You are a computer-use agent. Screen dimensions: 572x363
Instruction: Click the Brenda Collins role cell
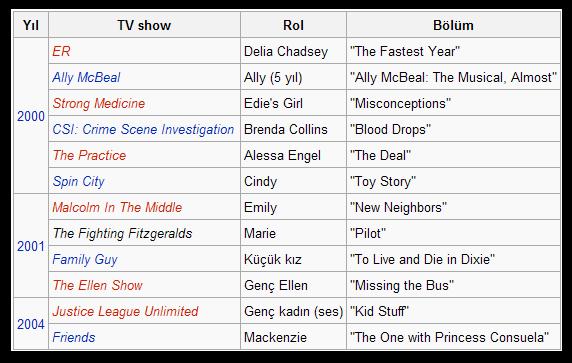[x=293, y=130]
